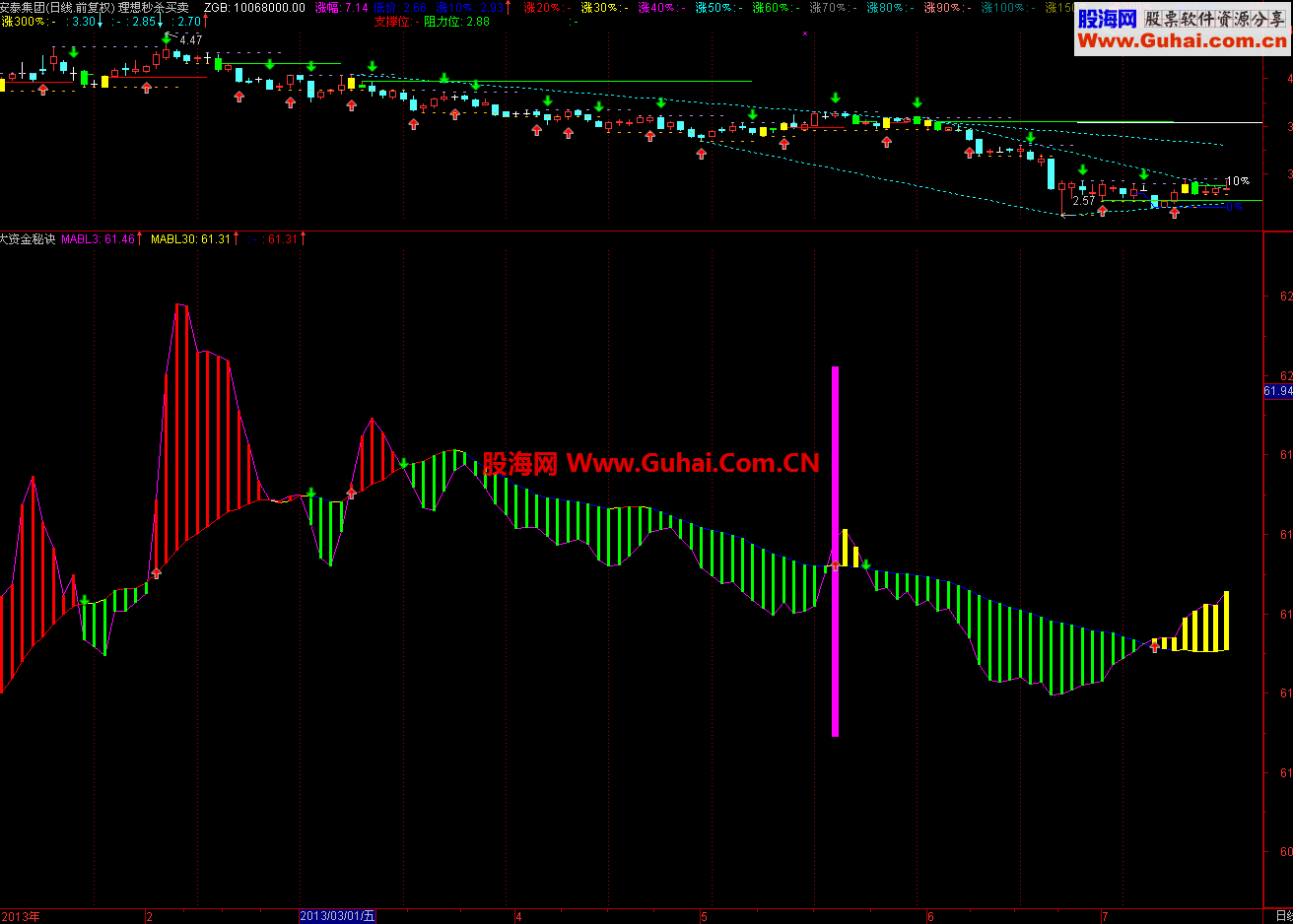Click the 2.70 value with the red arrow

click(189, 21)
